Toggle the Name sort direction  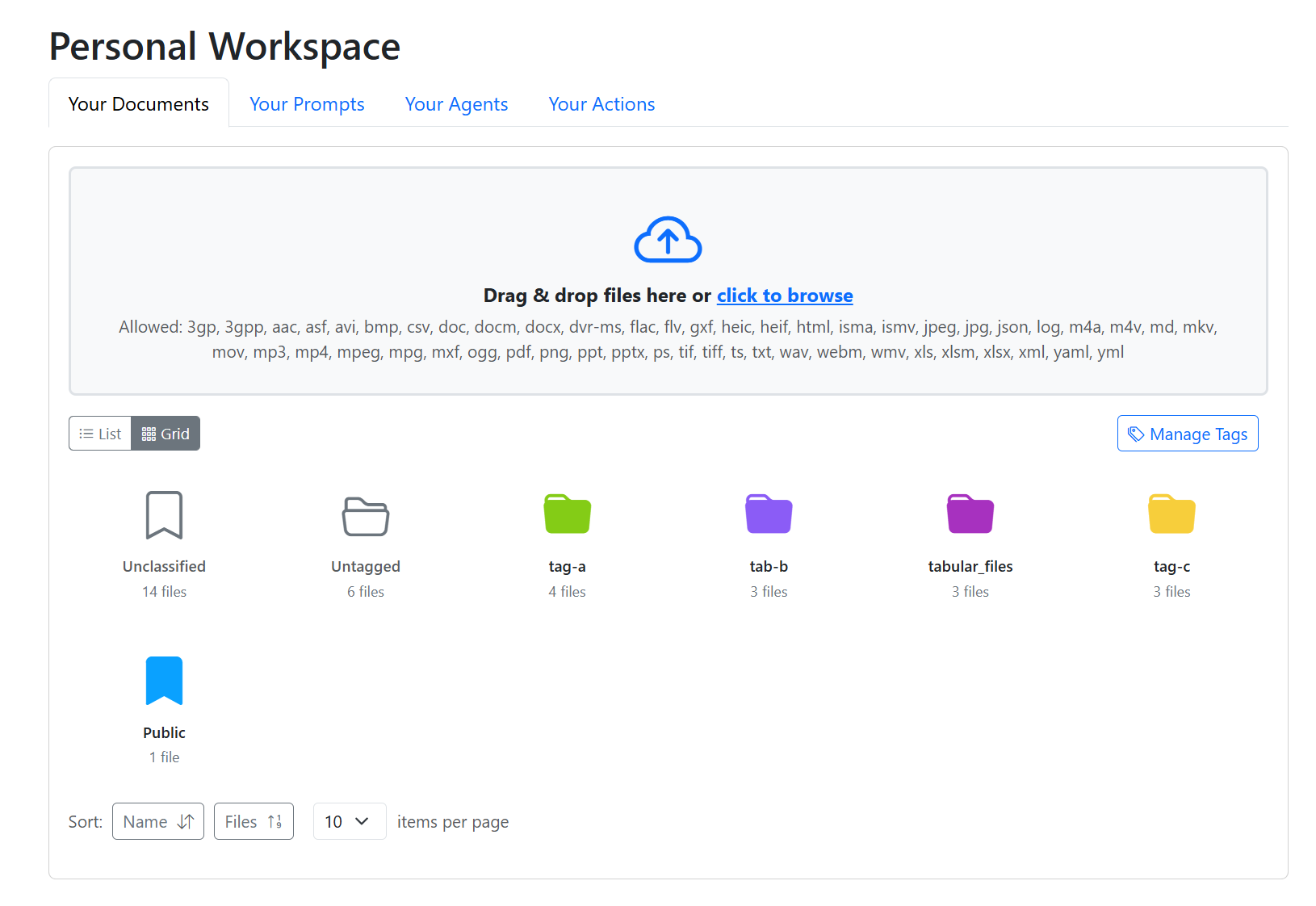157,821
